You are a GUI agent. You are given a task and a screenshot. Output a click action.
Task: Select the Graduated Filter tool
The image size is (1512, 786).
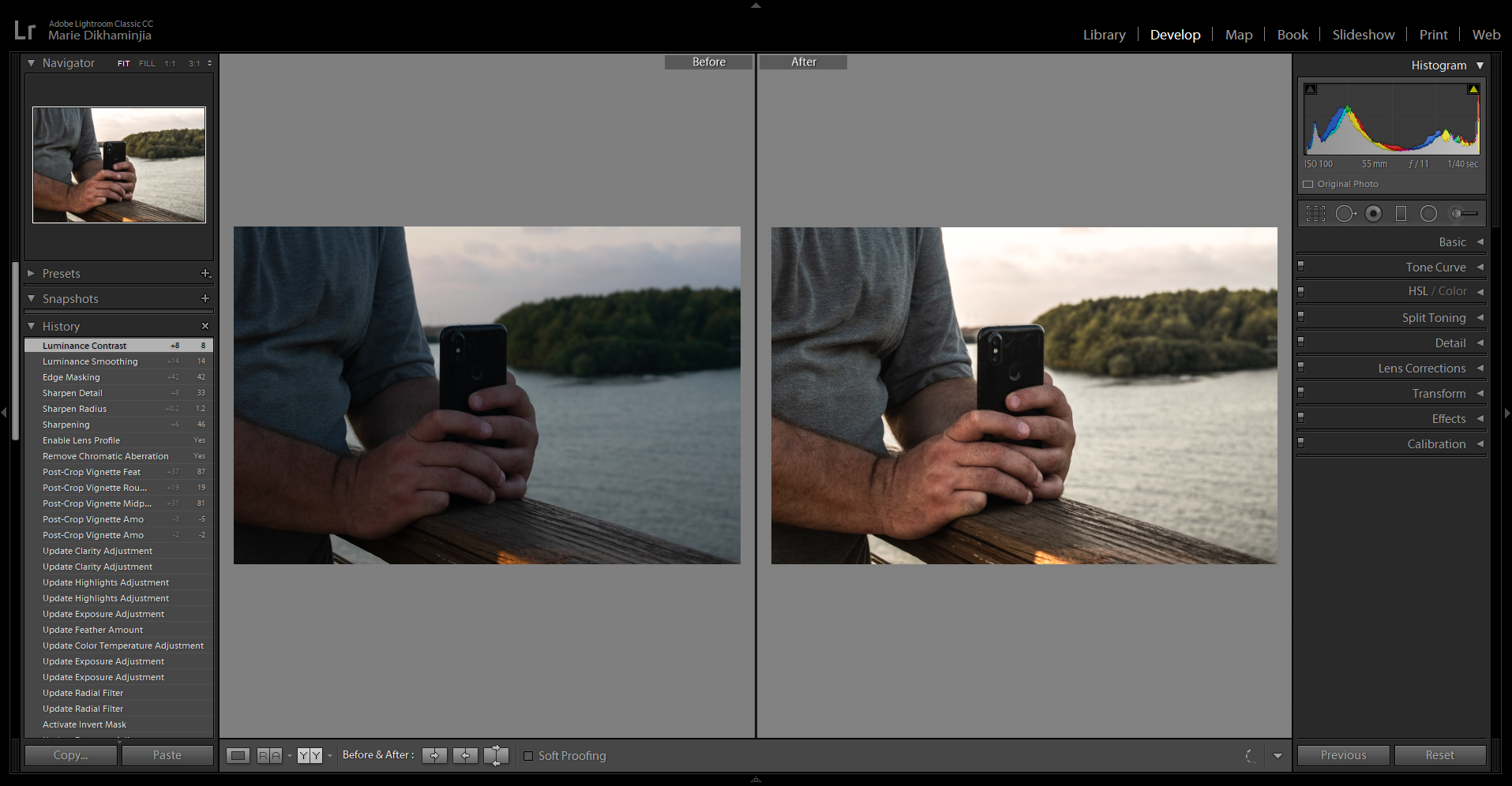click(x=1401, y=214)
